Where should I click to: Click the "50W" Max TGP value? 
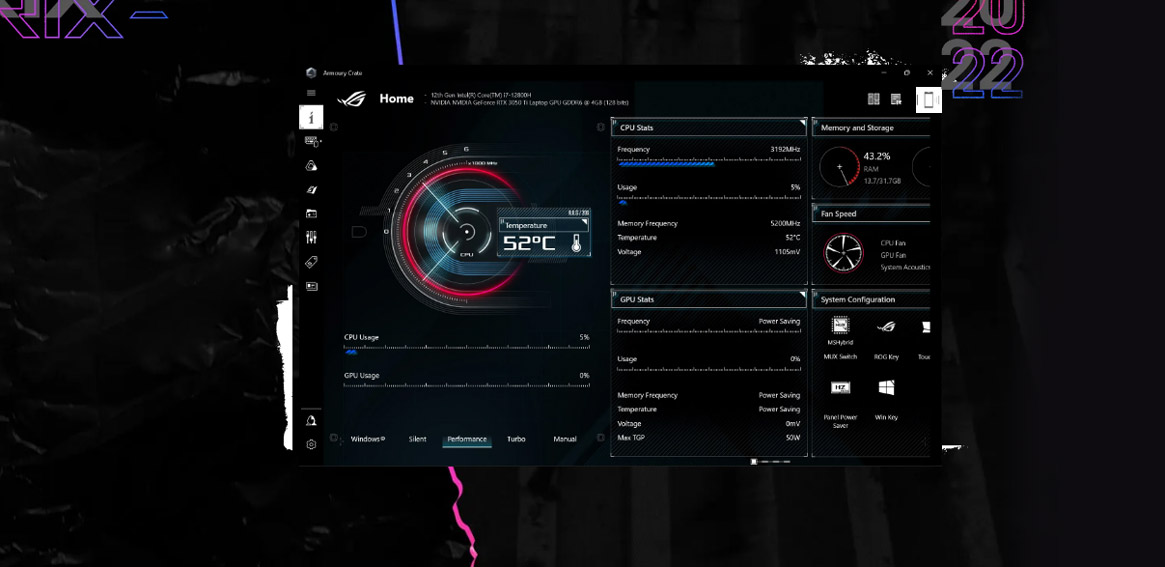(793, 438)
